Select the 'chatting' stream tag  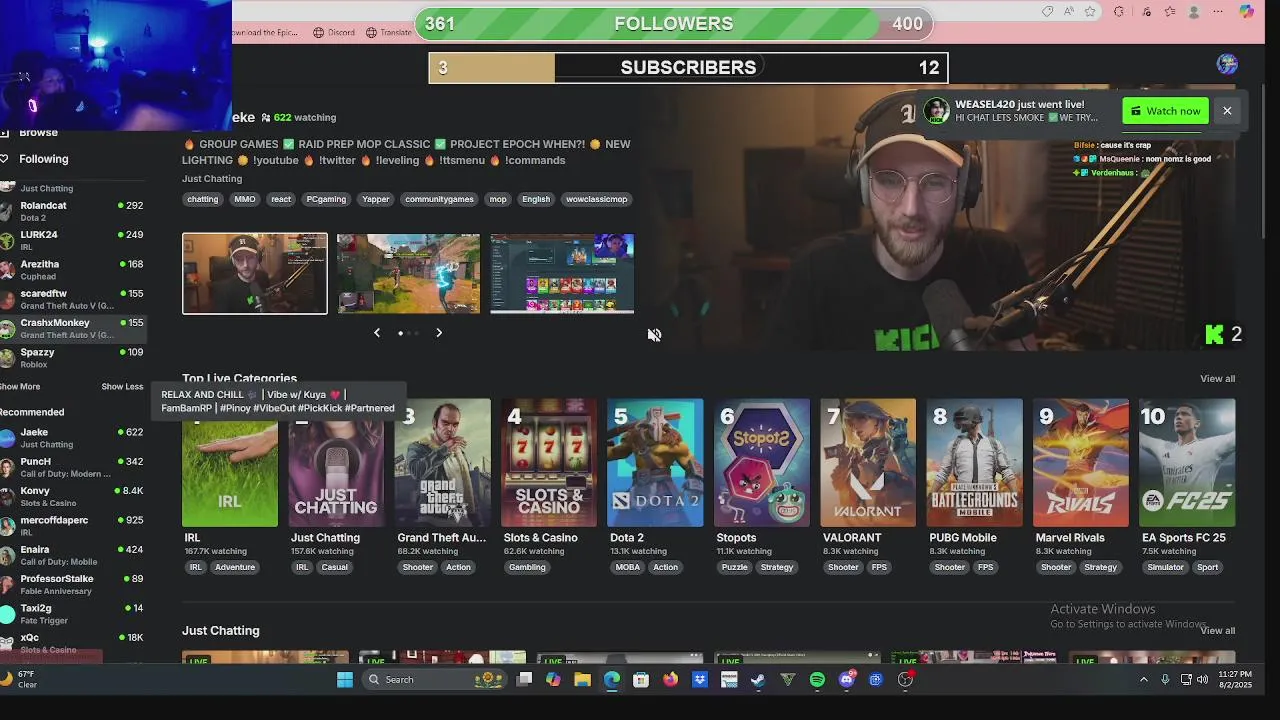click(202, 199)
